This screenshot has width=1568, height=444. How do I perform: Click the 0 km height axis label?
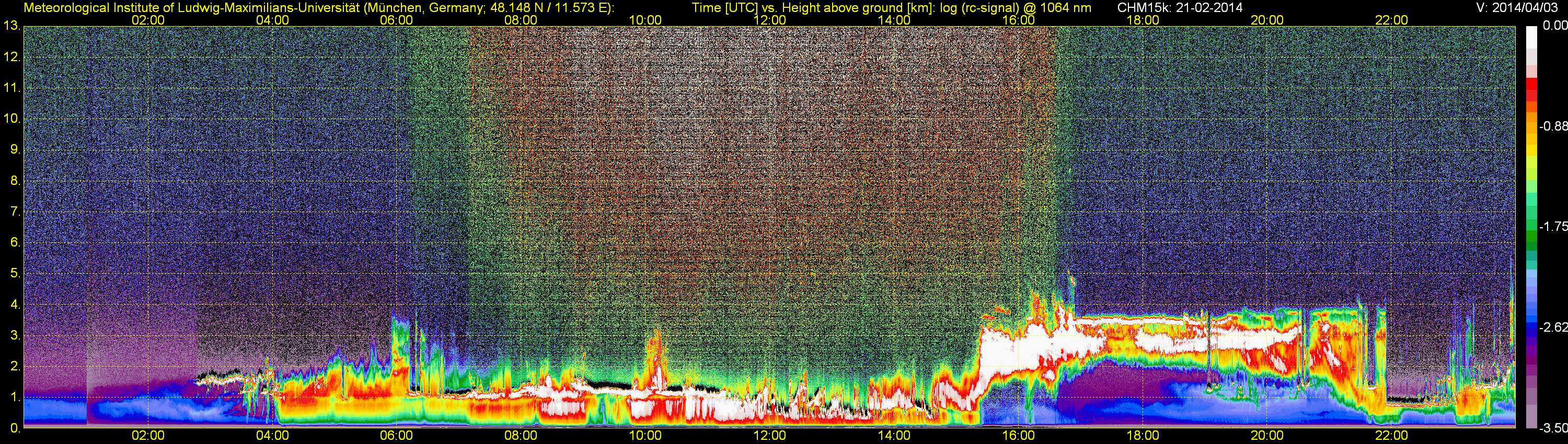pyautogui.click(x=15, y=428)
